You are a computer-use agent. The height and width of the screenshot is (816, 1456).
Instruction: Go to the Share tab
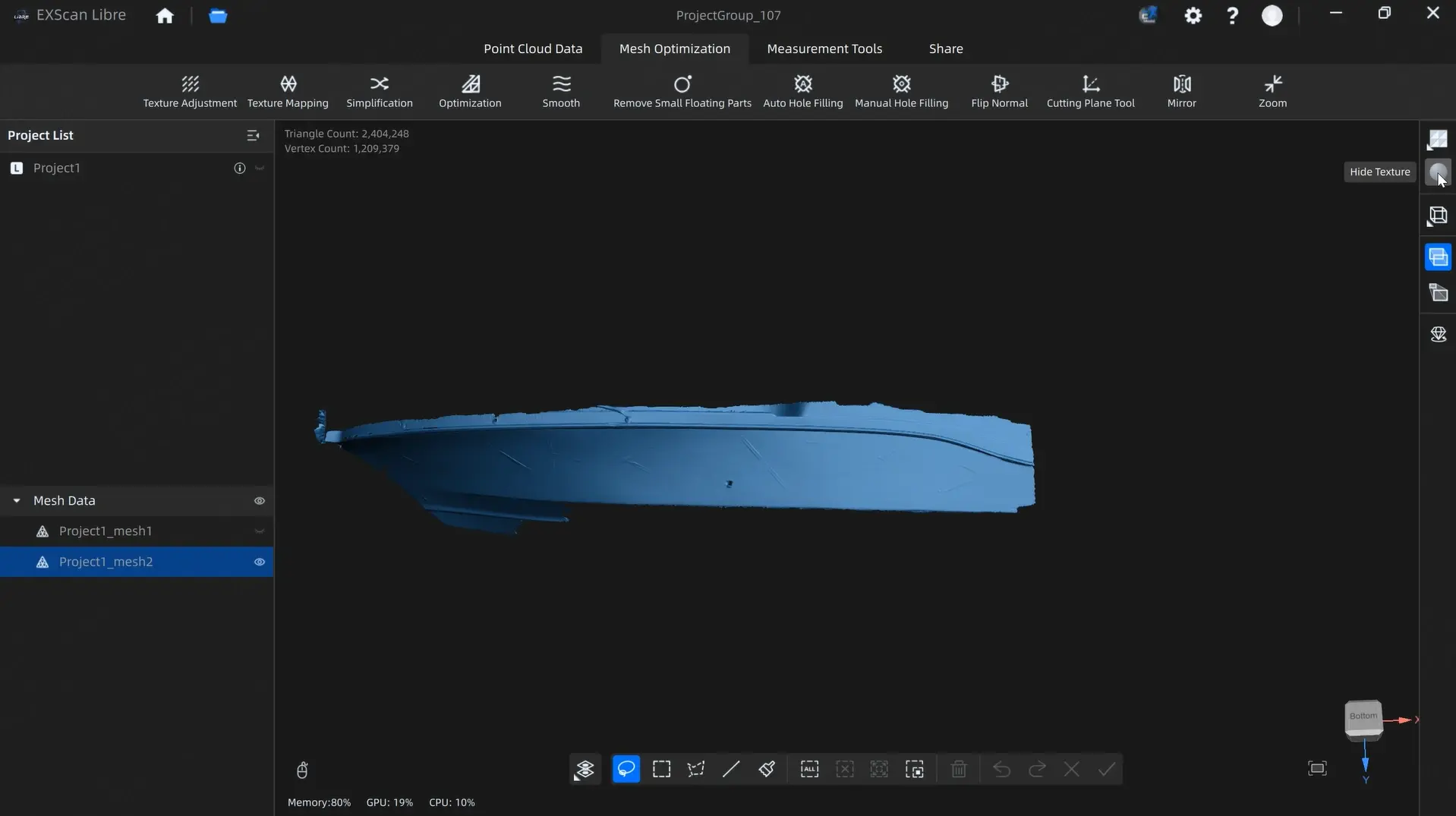click(946, 49)
